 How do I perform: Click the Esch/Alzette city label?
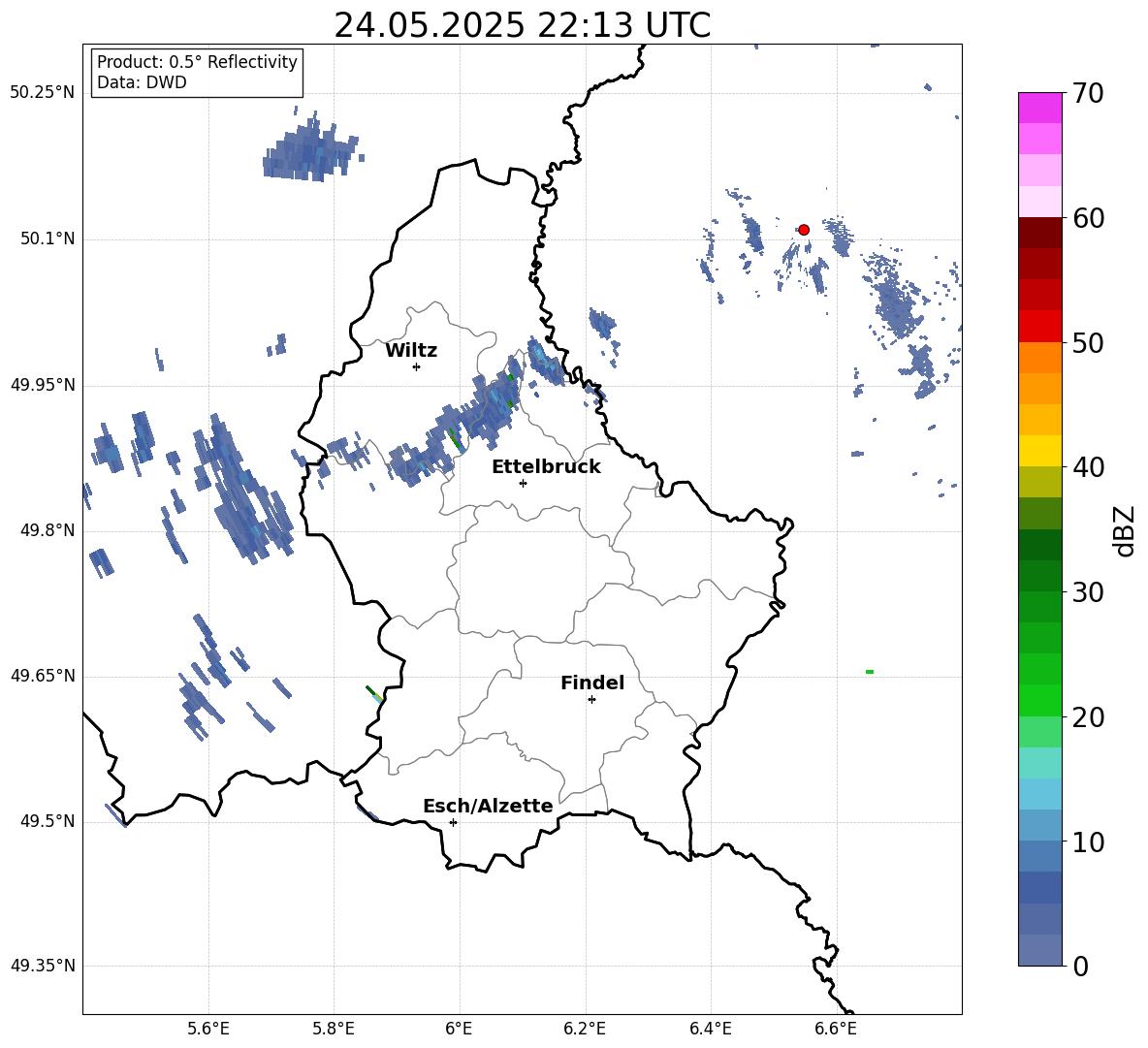[489, 806]
